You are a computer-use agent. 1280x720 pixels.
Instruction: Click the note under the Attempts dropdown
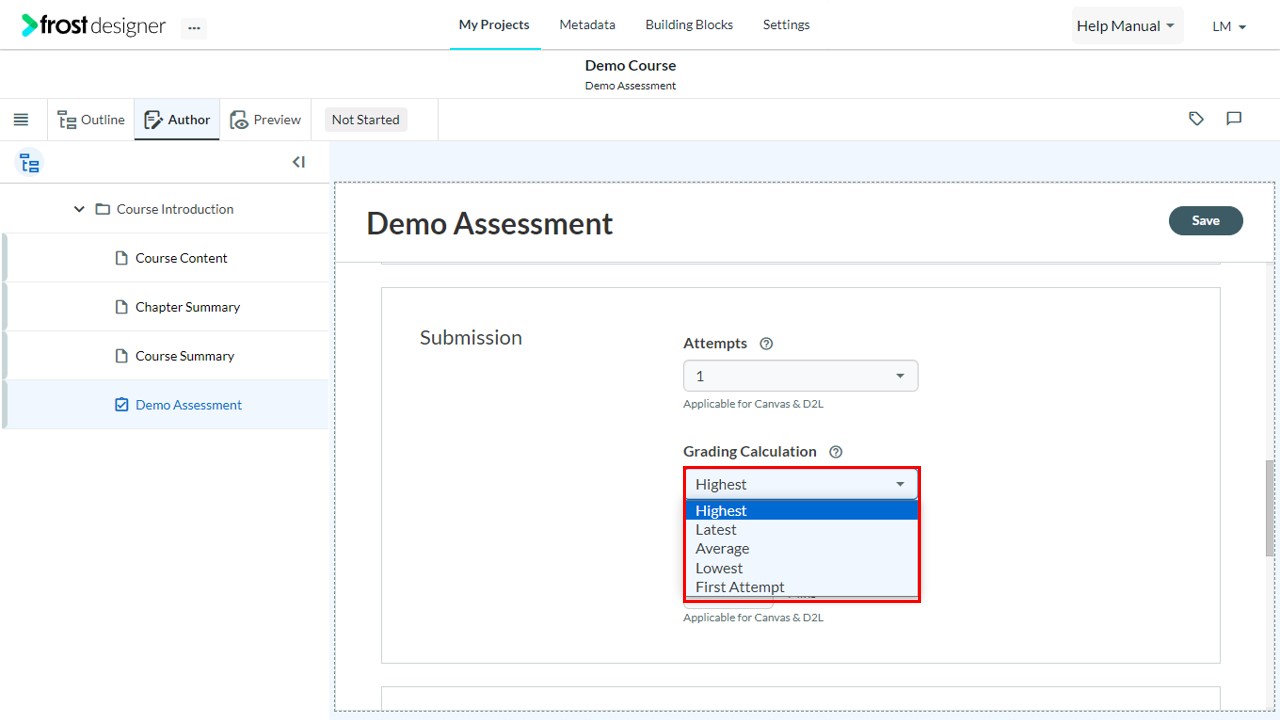point(753,405)
